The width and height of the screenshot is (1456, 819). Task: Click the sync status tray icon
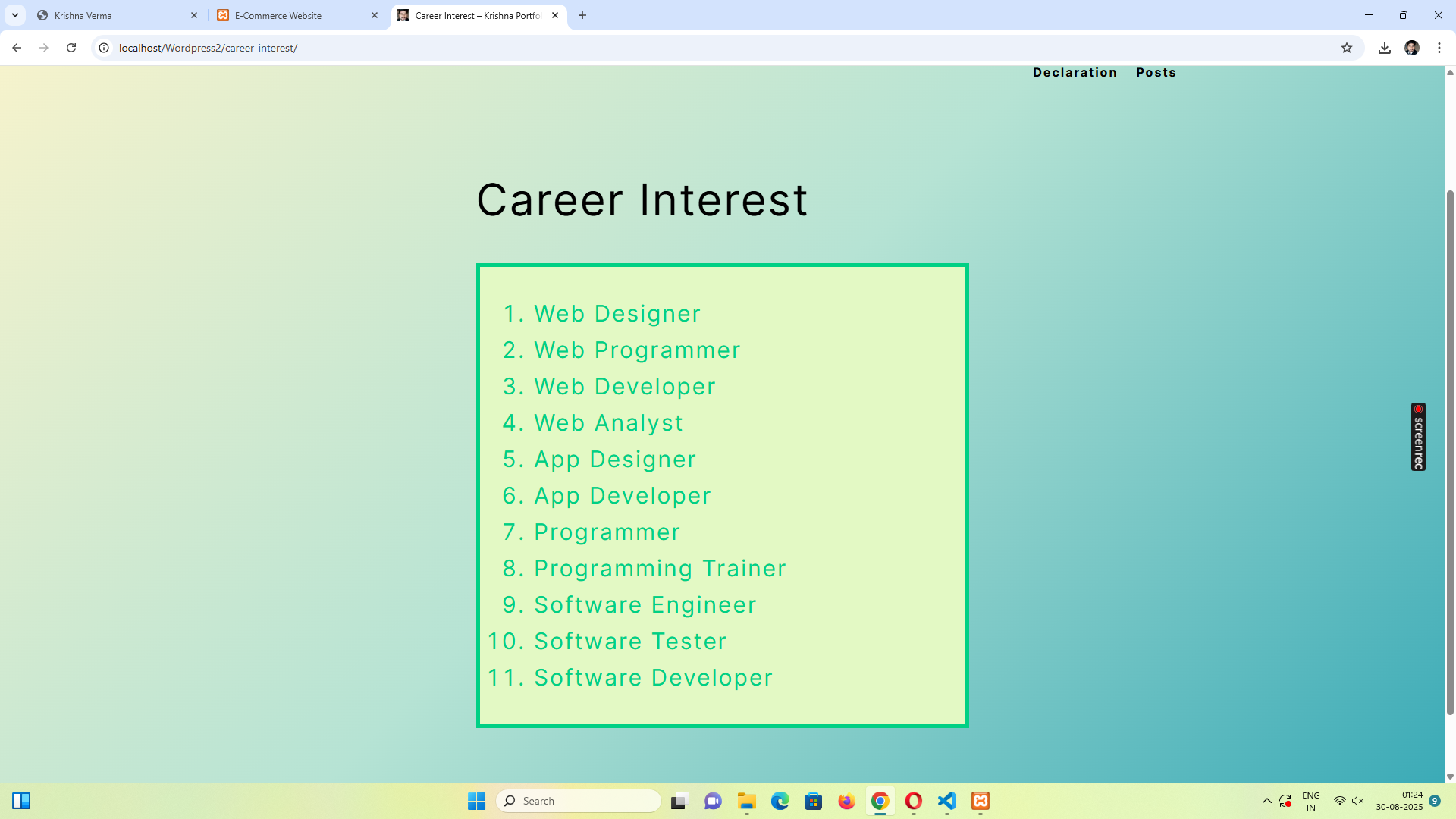point(1285,801)
